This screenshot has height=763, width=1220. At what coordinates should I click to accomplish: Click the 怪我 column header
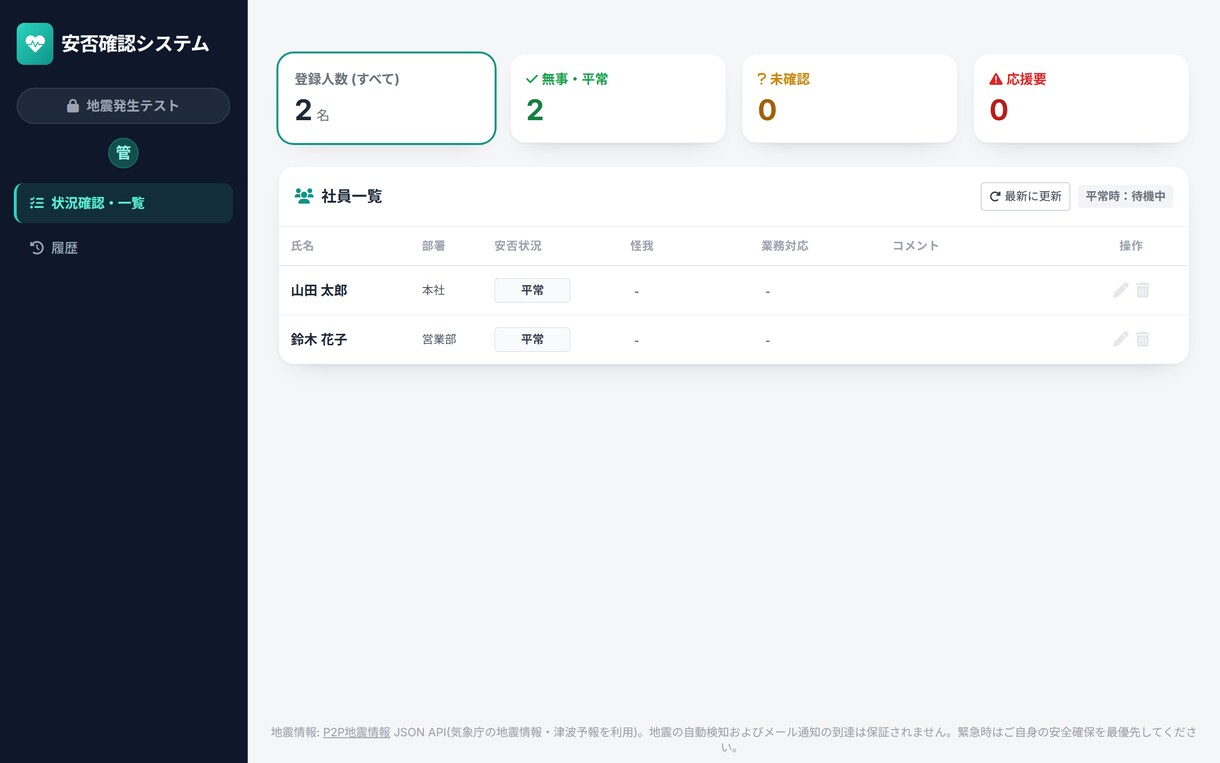(x=642, y=246)
